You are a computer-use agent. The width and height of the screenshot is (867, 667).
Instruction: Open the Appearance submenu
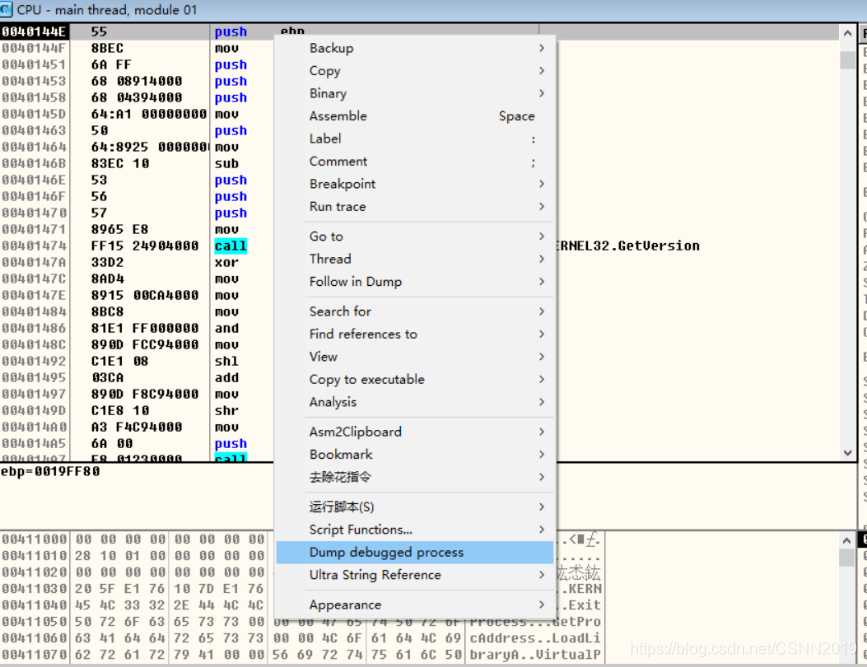click(x=415, y=605)
